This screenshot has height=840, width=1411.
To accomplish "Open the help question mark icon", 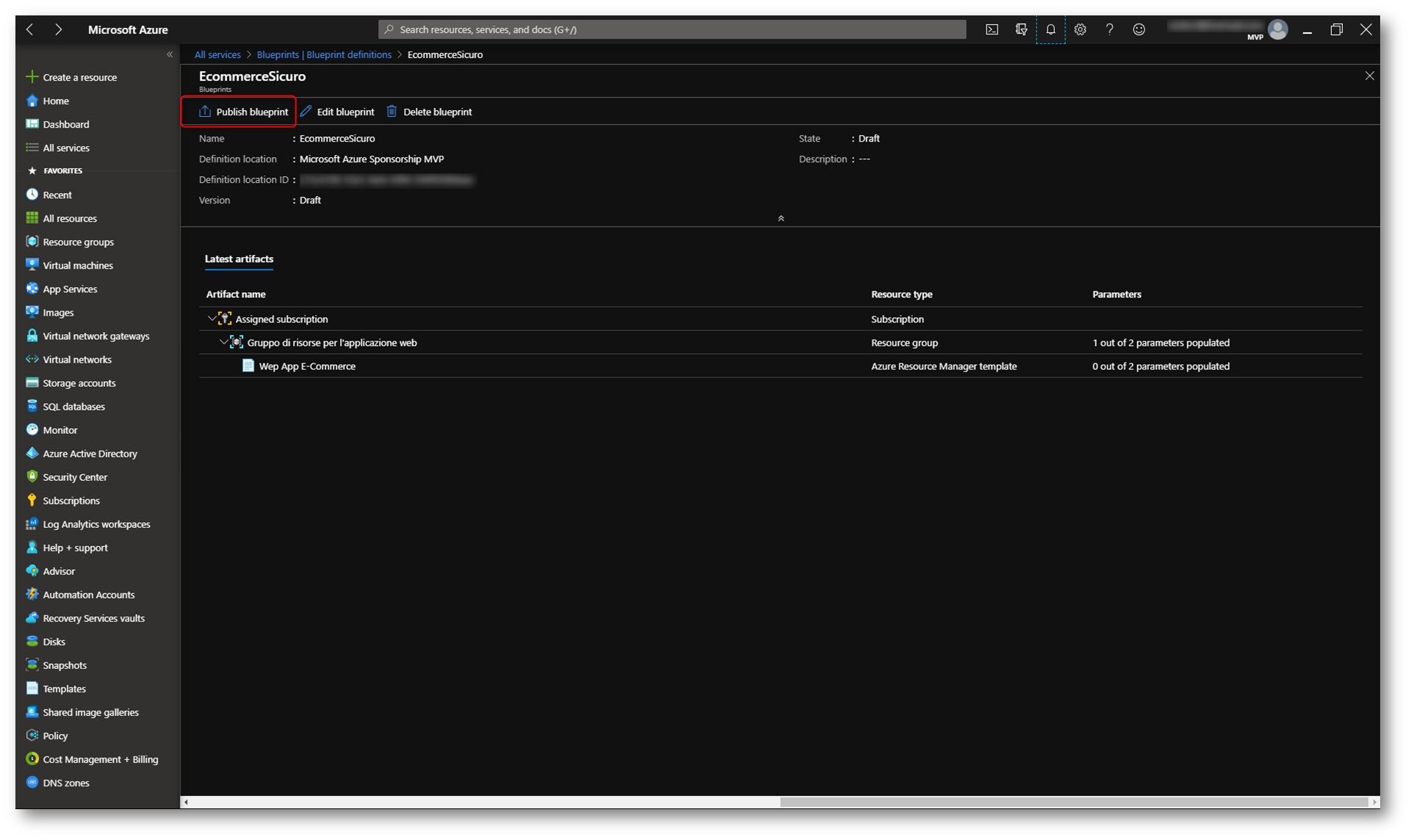I will coord(1109,29).
